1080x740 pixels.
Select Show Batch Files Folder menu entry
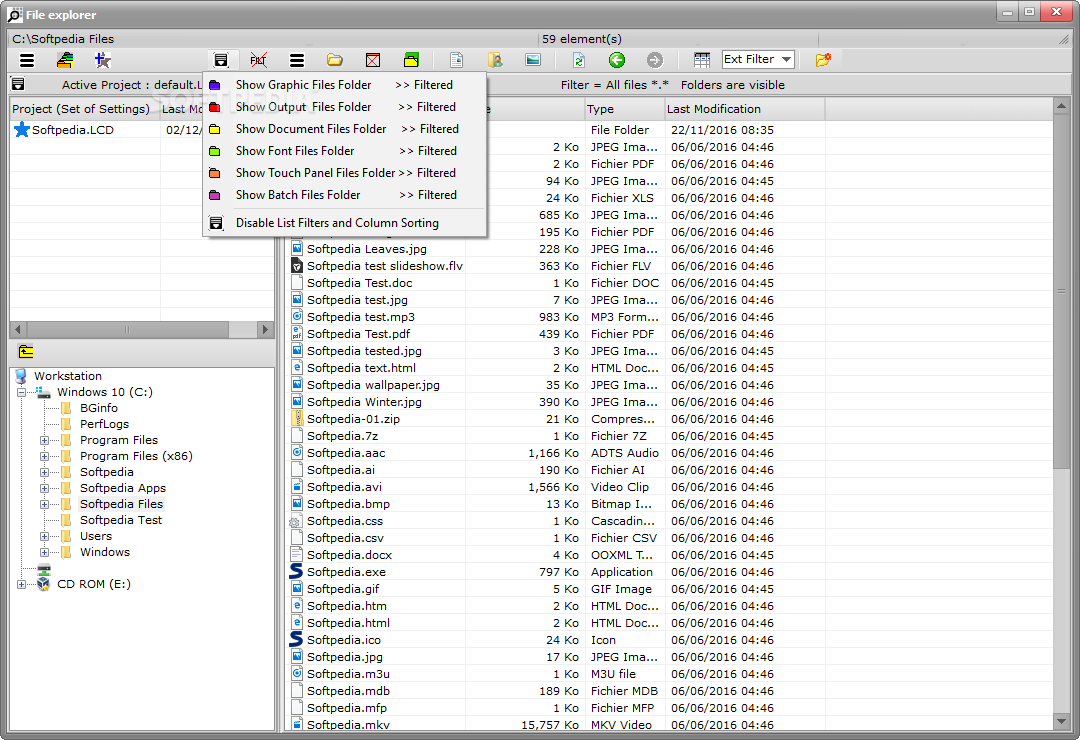344,195
